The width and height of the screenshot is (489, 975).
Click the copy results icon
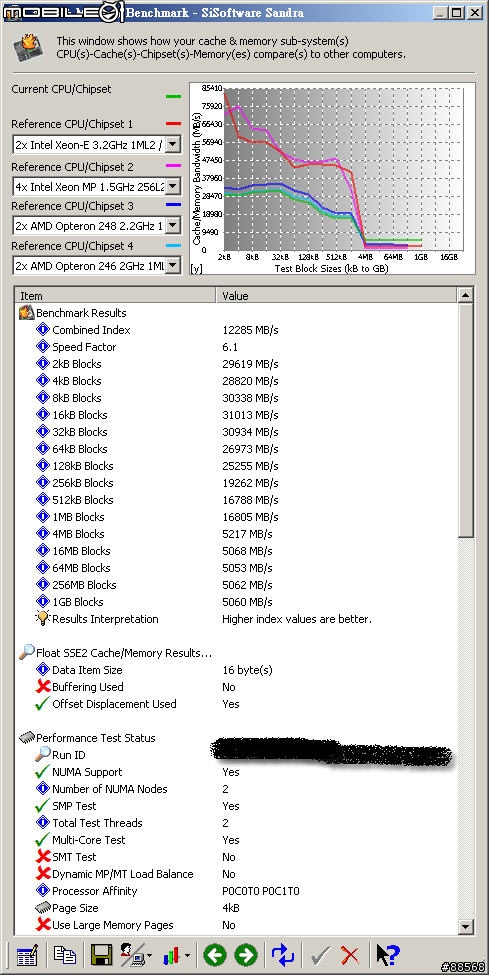pos(64,954)
